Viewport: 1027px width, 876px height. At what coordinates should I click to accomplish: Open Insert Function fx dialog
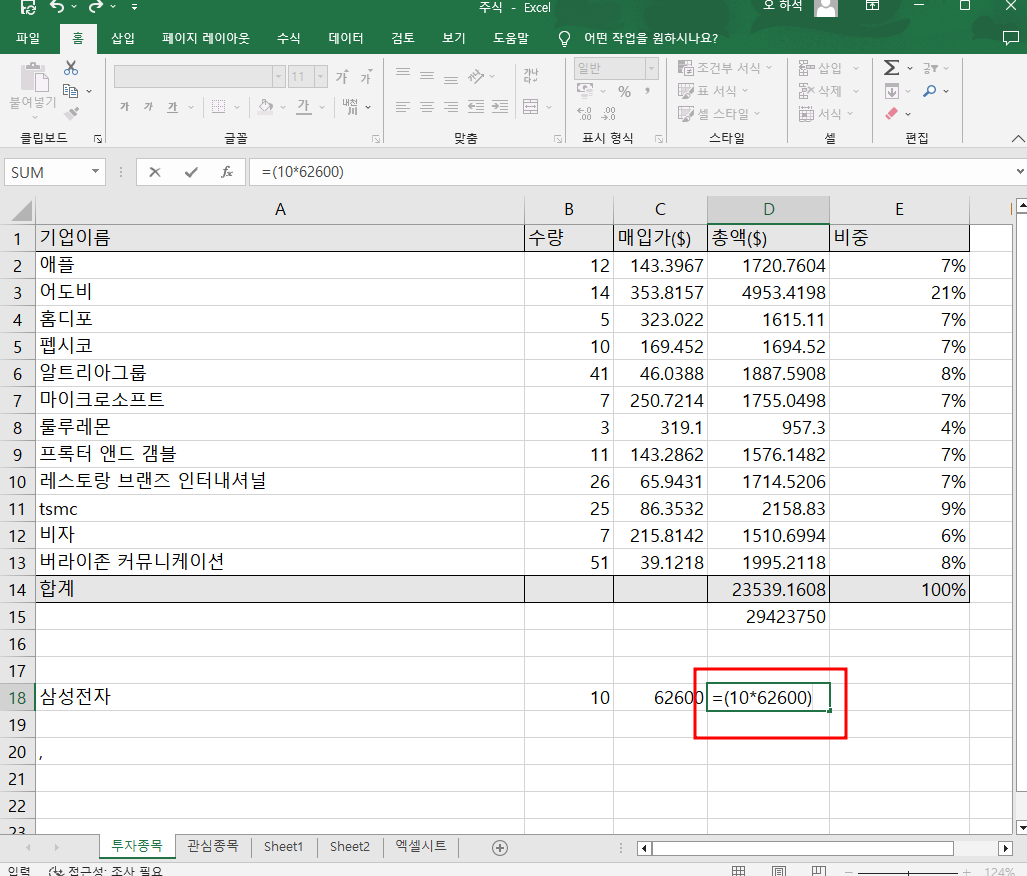(x=227, y=172)
